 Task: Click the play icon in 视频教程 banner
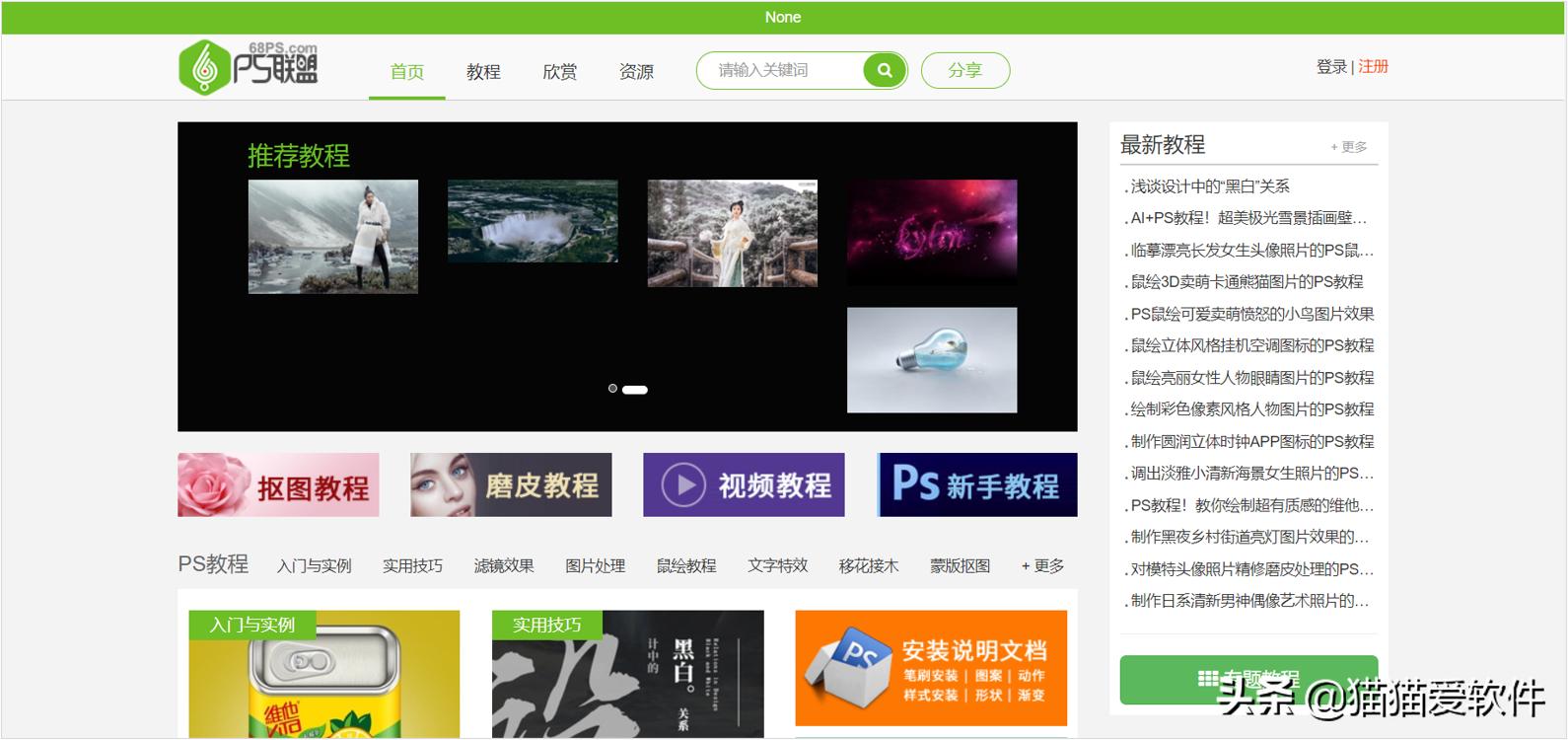coord(683,485)
